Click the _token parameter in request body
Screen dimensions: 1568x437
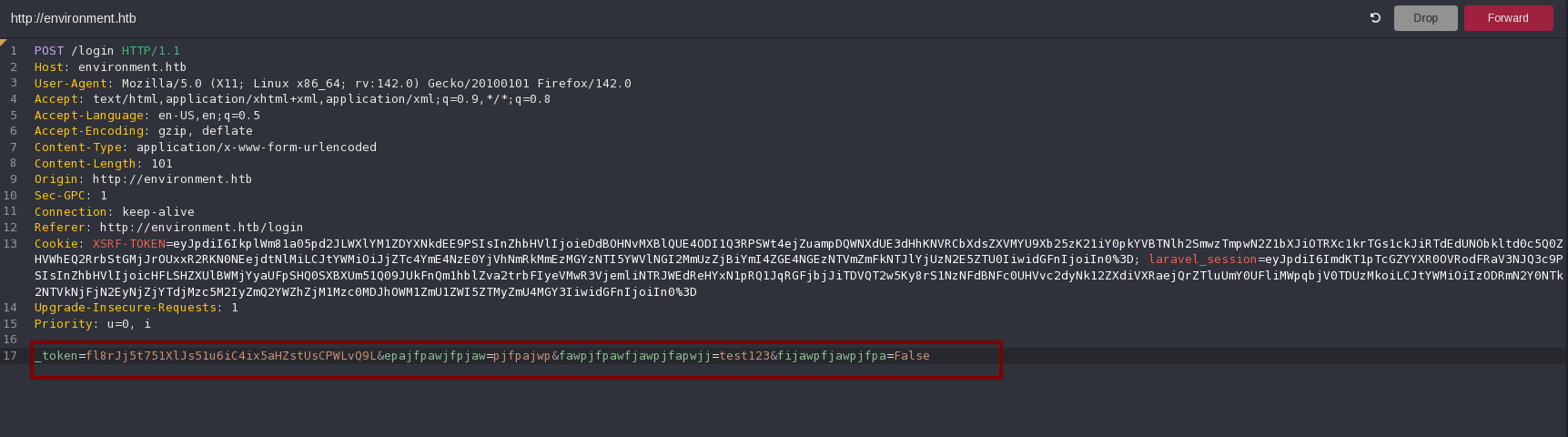(x=56, y=356)
